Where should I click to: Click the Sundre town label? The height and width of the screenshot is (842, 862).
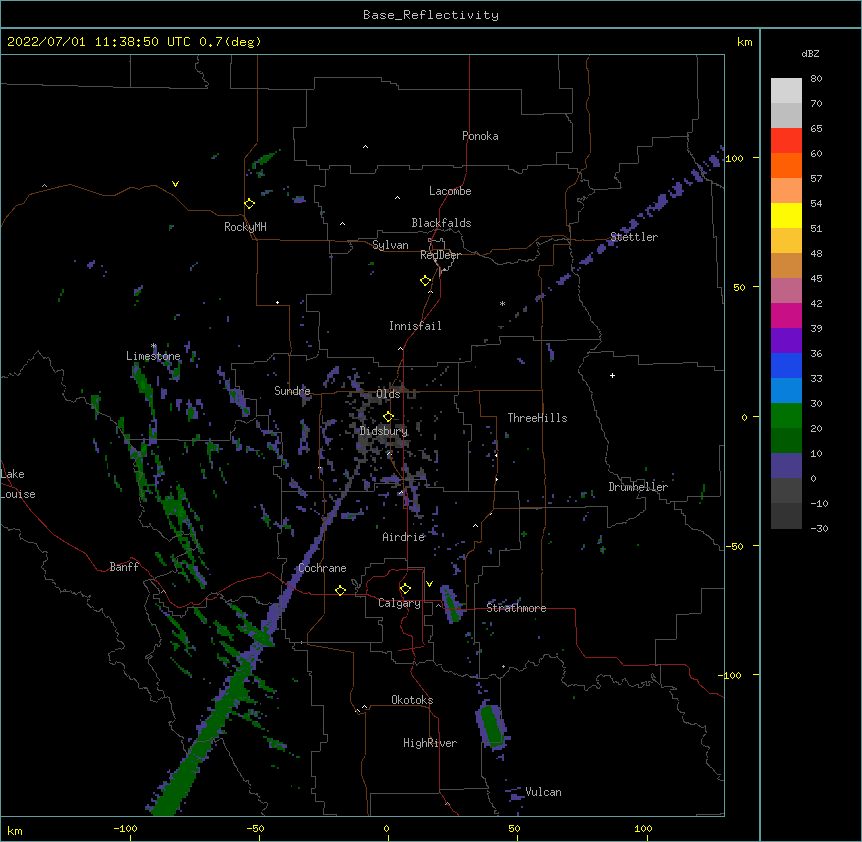292,391
